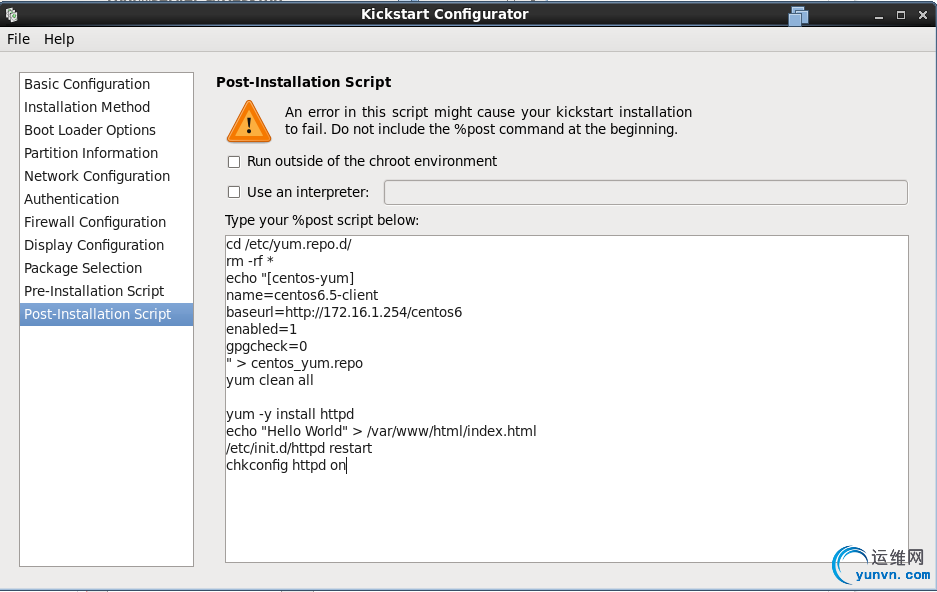The width and height of the screenshot is (937, 592).
Task: Open the Help menu
Action: click(59, 39)
